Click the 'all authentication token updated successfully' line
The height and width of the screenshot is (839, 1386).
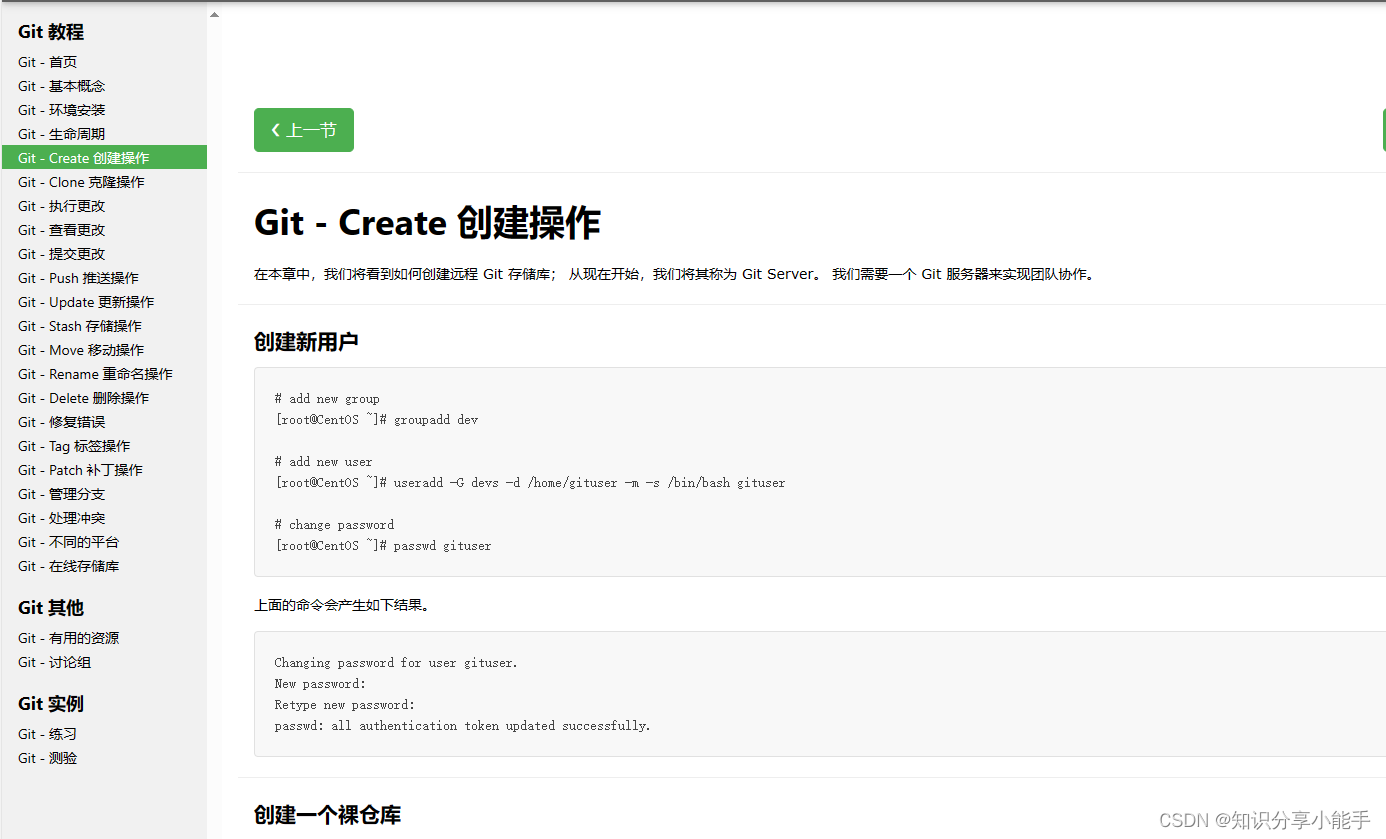click(462, 726)
